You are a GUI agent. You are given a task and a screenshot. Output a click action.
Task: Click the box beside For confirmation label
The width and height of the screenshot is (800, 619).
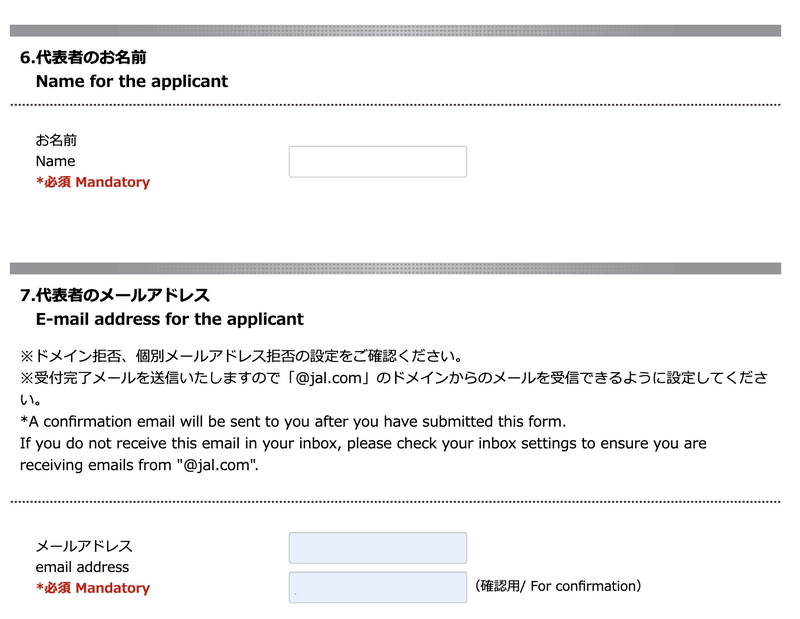(x=377, y=586)
